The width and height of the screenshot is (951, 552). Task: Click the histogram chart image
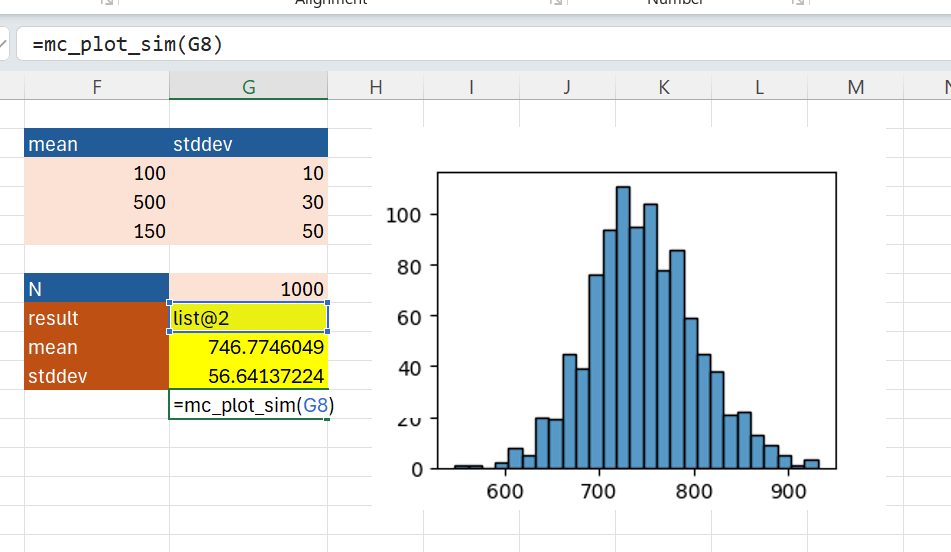(629, 317)
